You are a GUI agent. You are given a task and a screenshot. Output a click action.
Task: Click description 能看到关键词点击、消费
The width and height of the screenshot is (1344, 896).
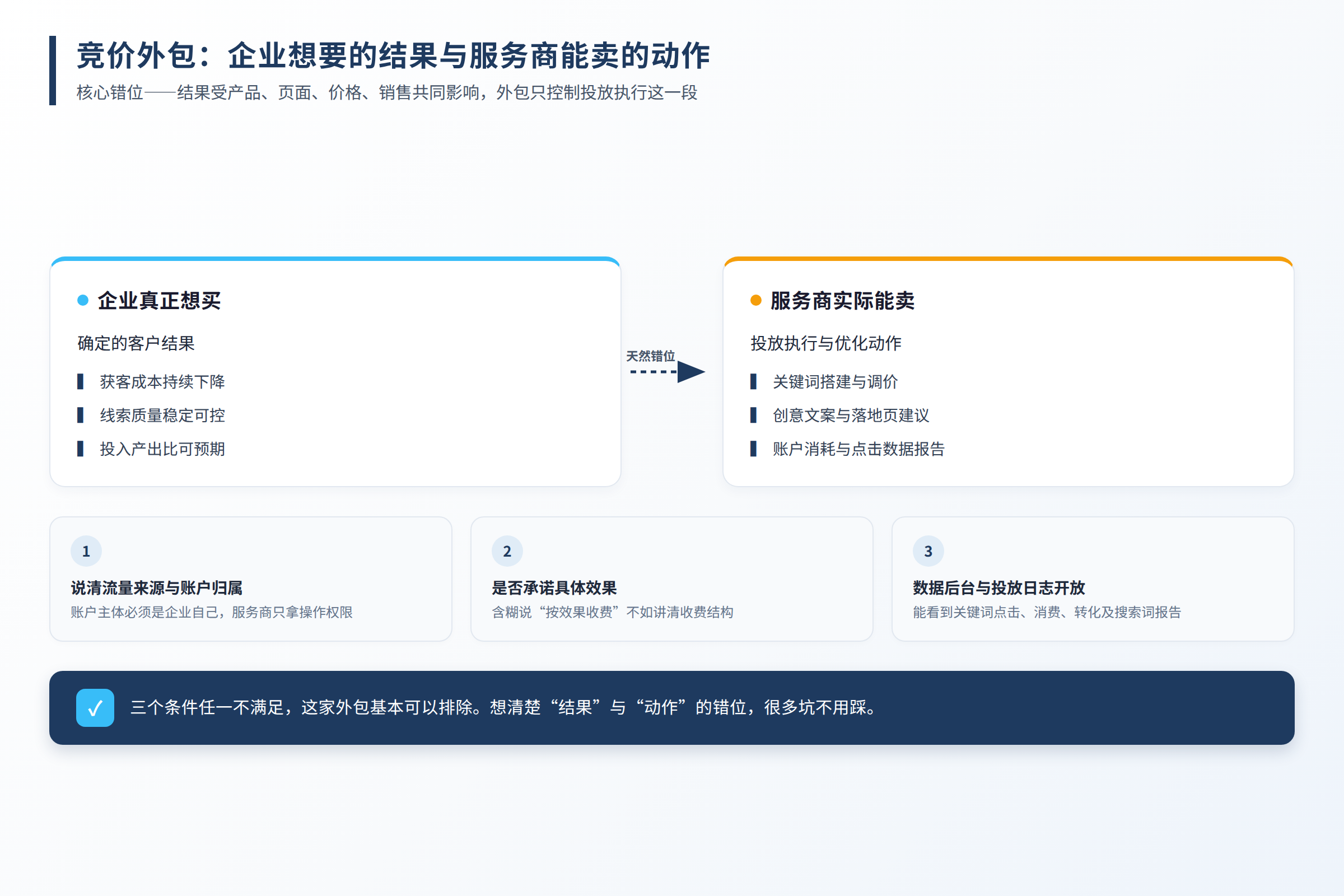[1047, 613]
